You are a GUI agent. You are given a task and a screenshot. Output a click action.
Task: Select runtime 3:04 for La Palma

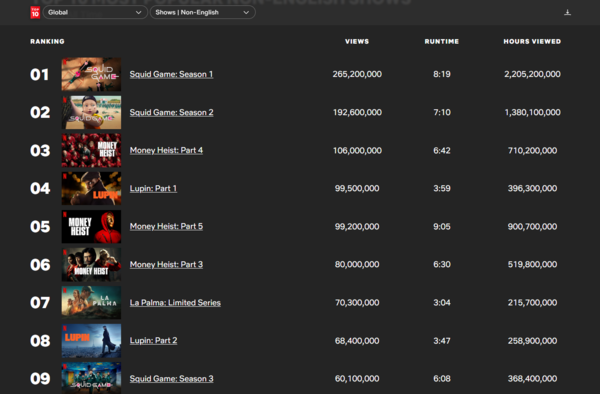click(442, 303)
